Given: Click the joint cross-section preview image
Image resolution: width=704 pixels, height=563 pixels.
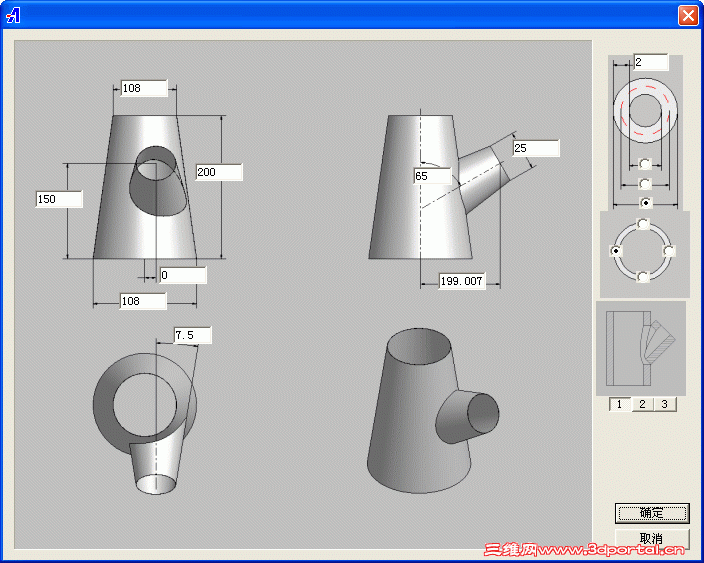Looking at the screenshot, I should 641,348.
